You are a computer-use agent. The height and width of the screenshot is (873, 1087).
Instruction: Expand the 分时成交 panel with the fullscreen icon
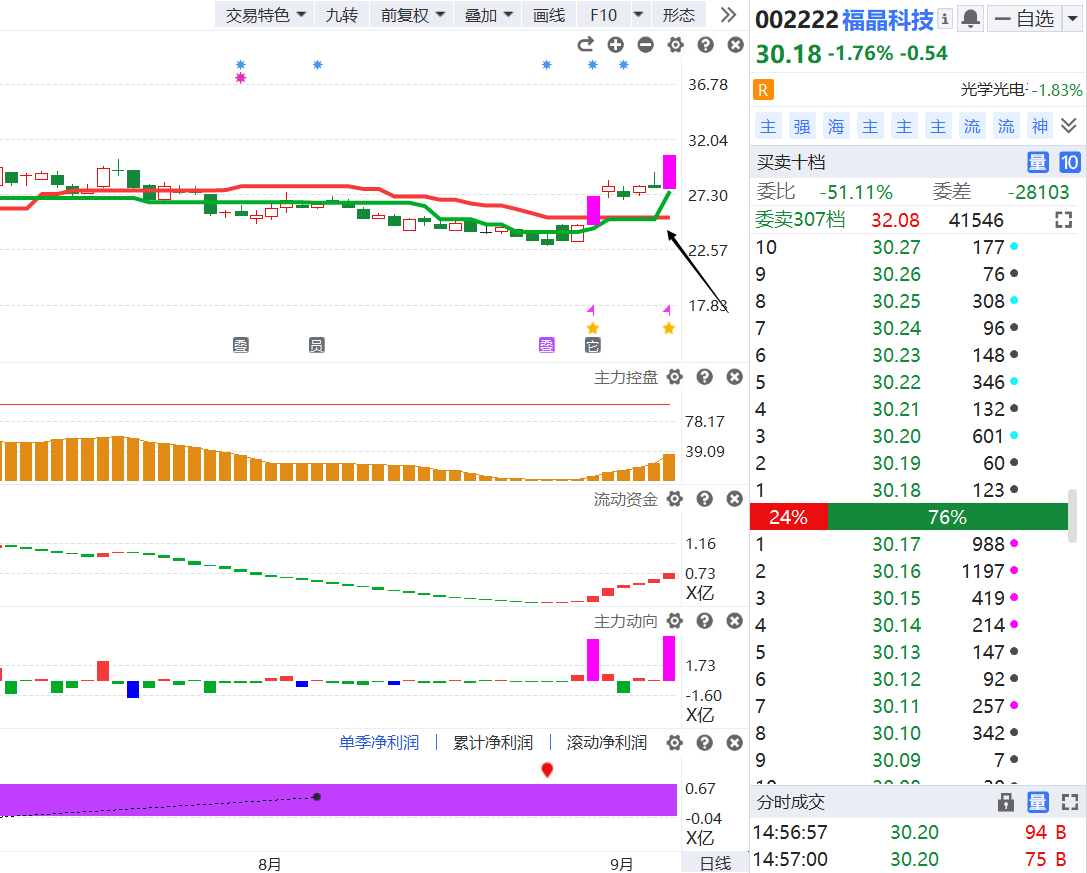click(1070, 802)
